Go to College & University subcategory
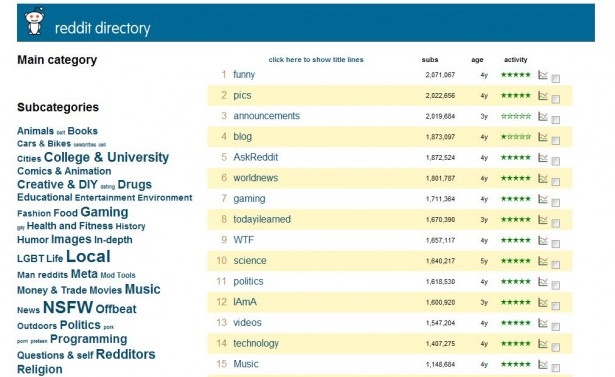 pos(106,157)
